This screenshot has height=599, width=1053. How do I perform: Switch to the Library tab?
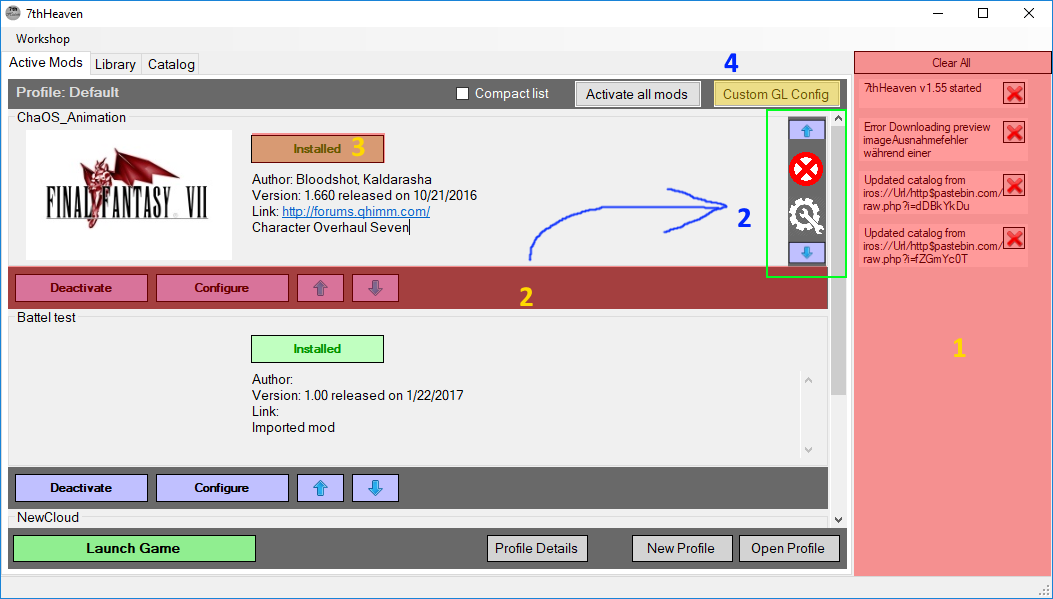click(116, 64)
